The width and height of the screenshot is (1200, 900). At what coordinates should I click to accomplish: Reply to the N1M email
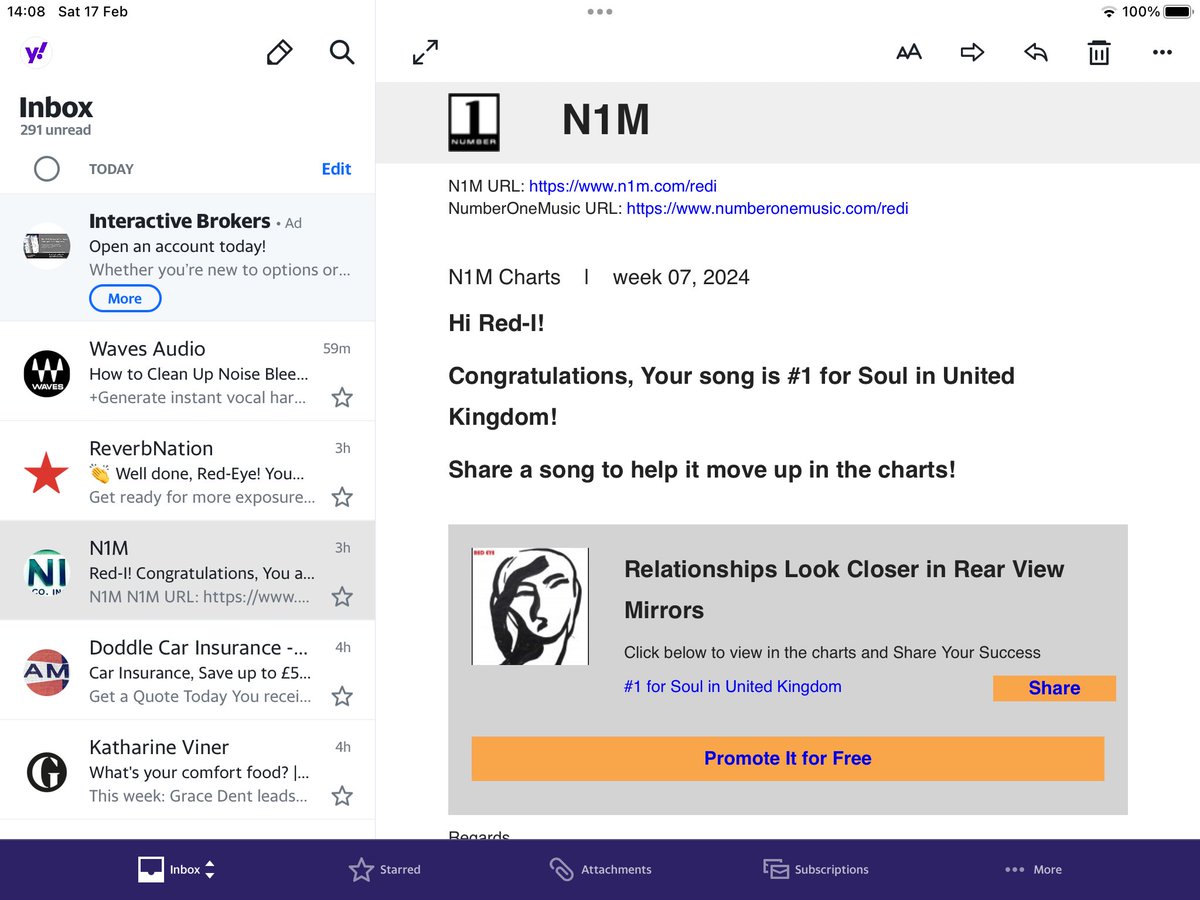coord(1035,53)
